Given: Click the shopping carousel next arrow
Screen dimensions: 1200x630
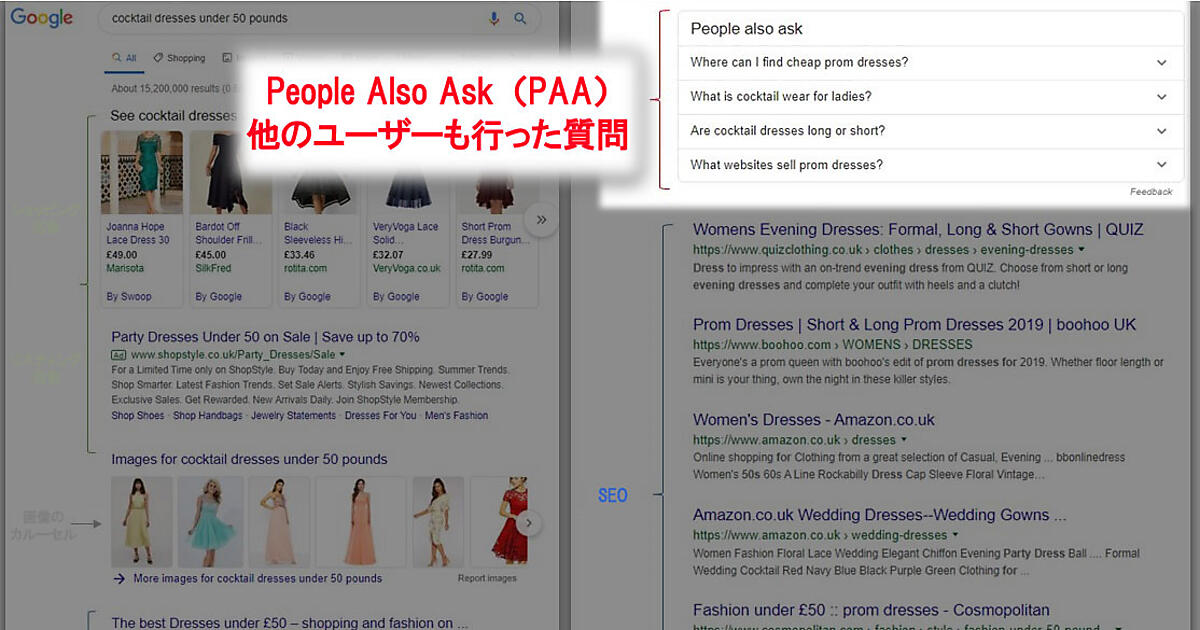Looking at the screenshot, I should [541, 220].
